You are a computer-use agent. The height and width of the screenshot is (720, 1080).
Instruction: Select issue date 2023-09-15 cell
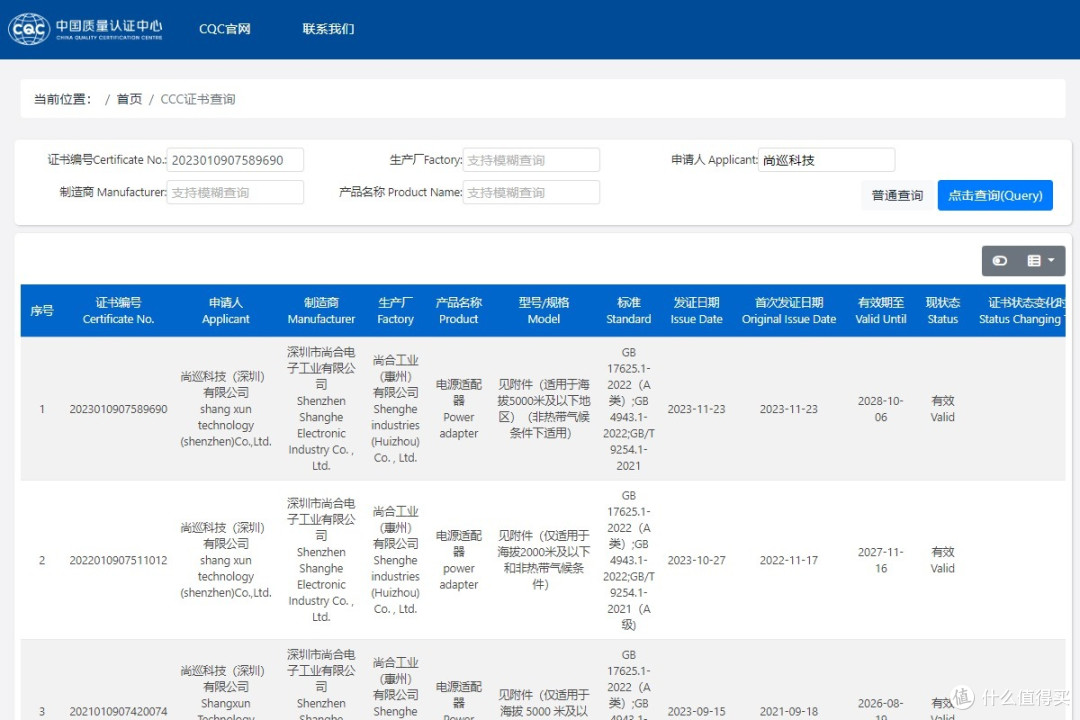tap(696, 711)
